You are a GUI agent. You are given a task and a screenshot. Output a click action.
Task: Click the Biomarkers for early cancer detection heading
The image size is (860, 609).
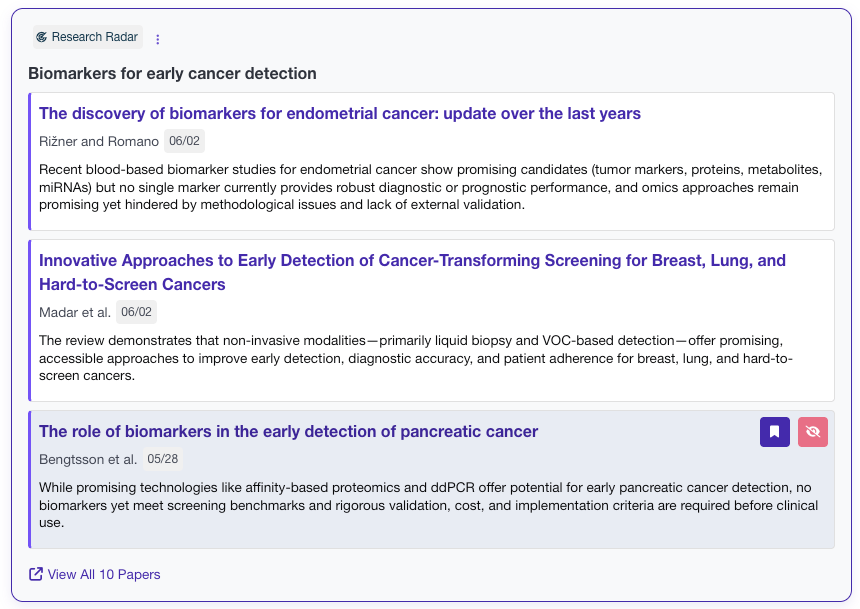tap(172, 74)
